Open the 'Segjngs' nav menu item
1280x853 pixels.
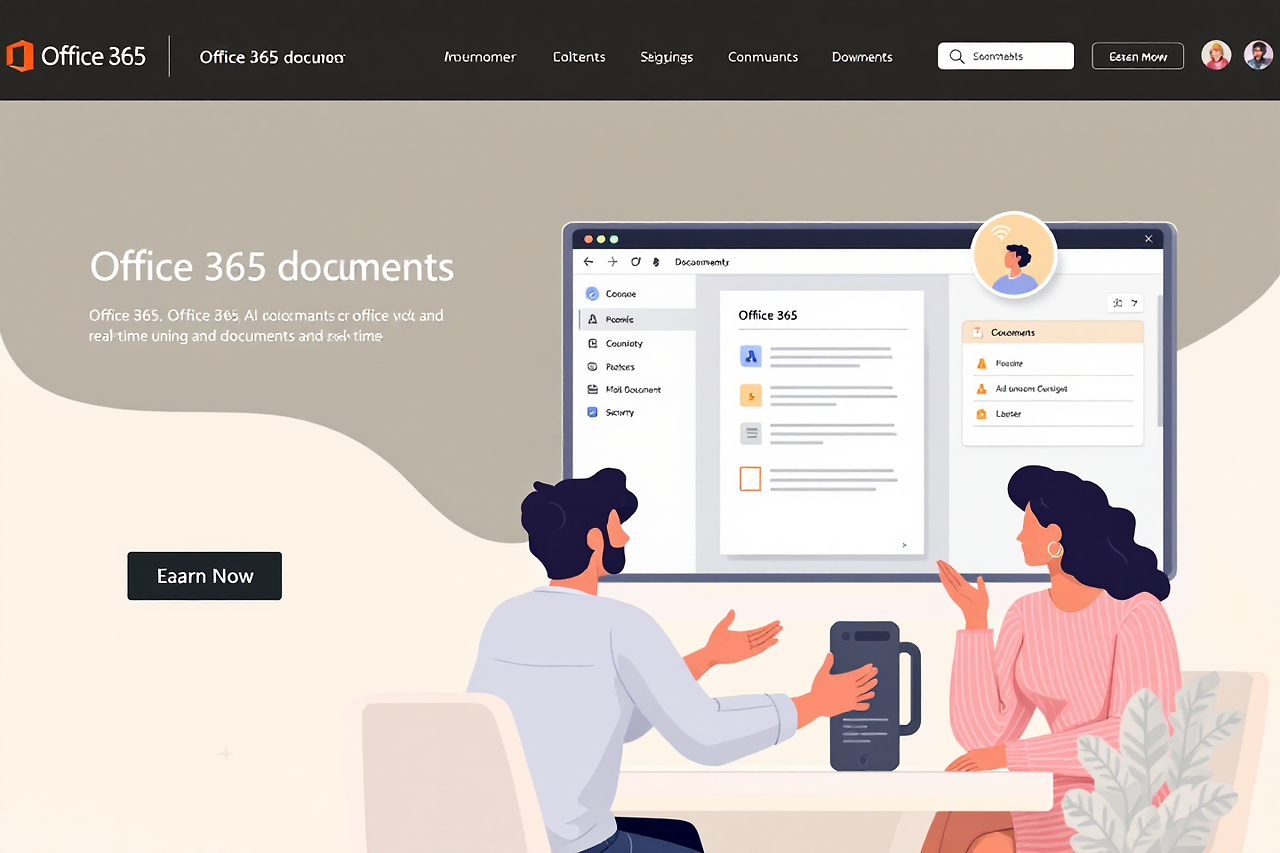pos(667,57)
